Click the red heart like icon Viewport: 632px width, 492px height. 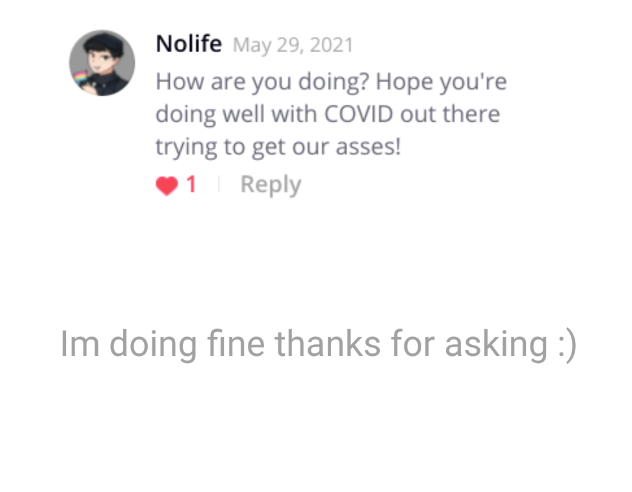(166, 185)
